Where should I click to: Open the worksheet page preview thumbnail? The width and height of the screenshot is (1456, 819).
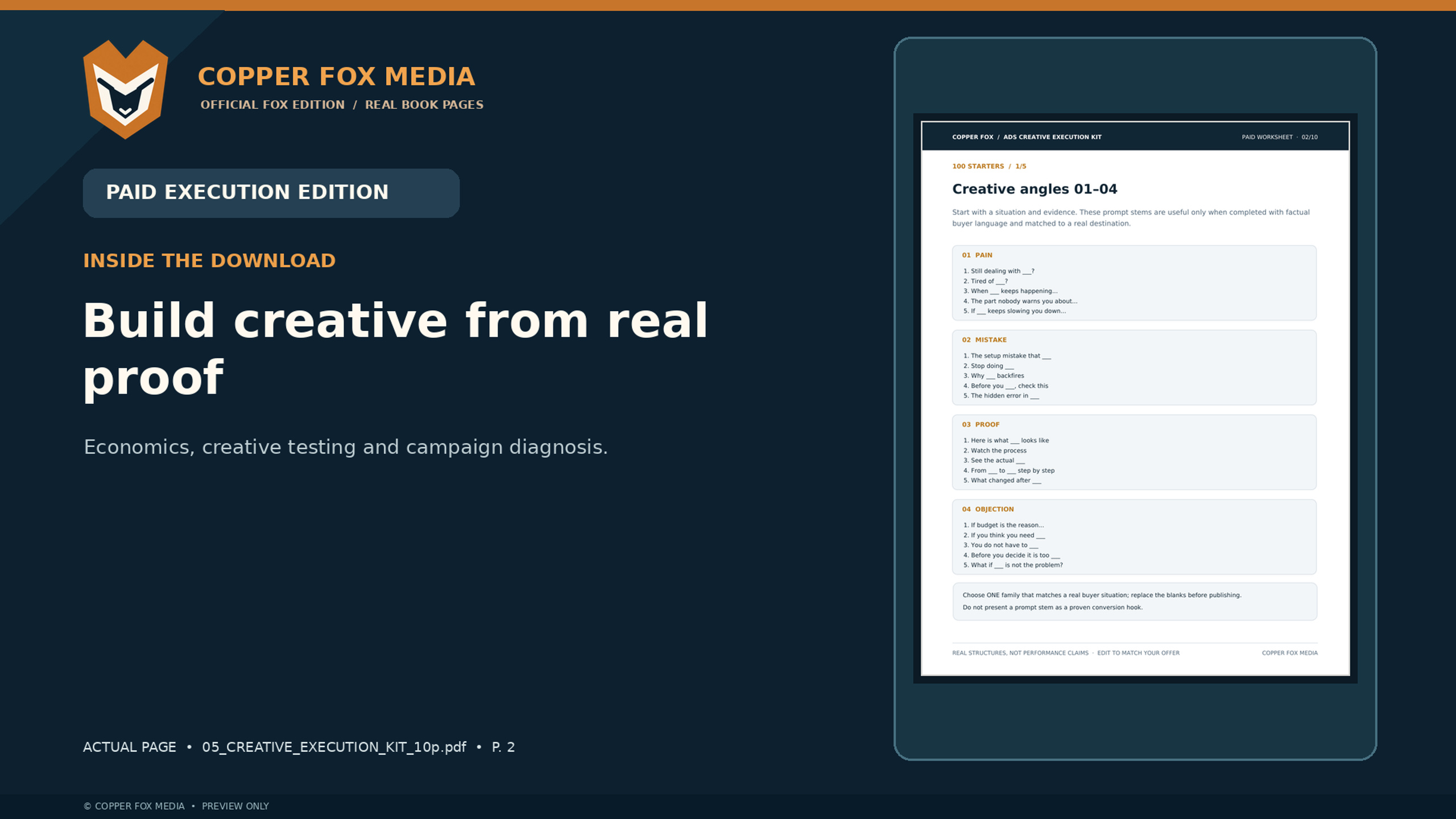pyautogui.click(x=1135, y=398)
